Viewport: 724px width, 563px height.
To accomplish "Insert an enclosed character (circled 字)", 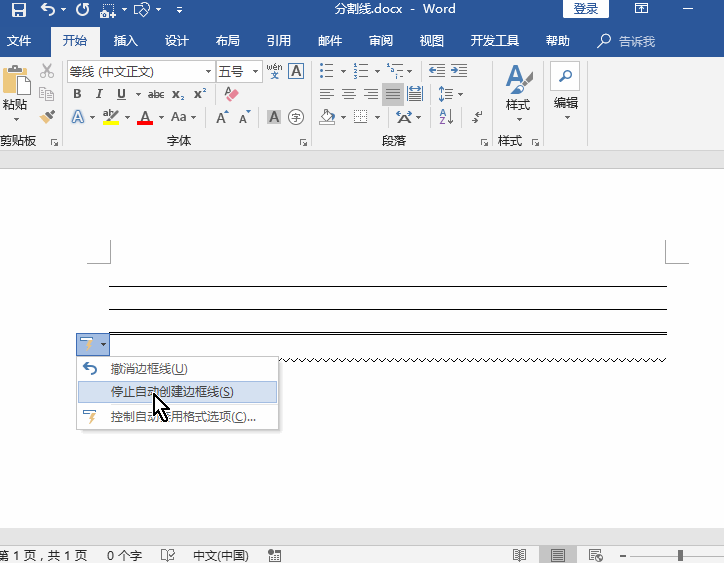I will [x=296, y=117].
